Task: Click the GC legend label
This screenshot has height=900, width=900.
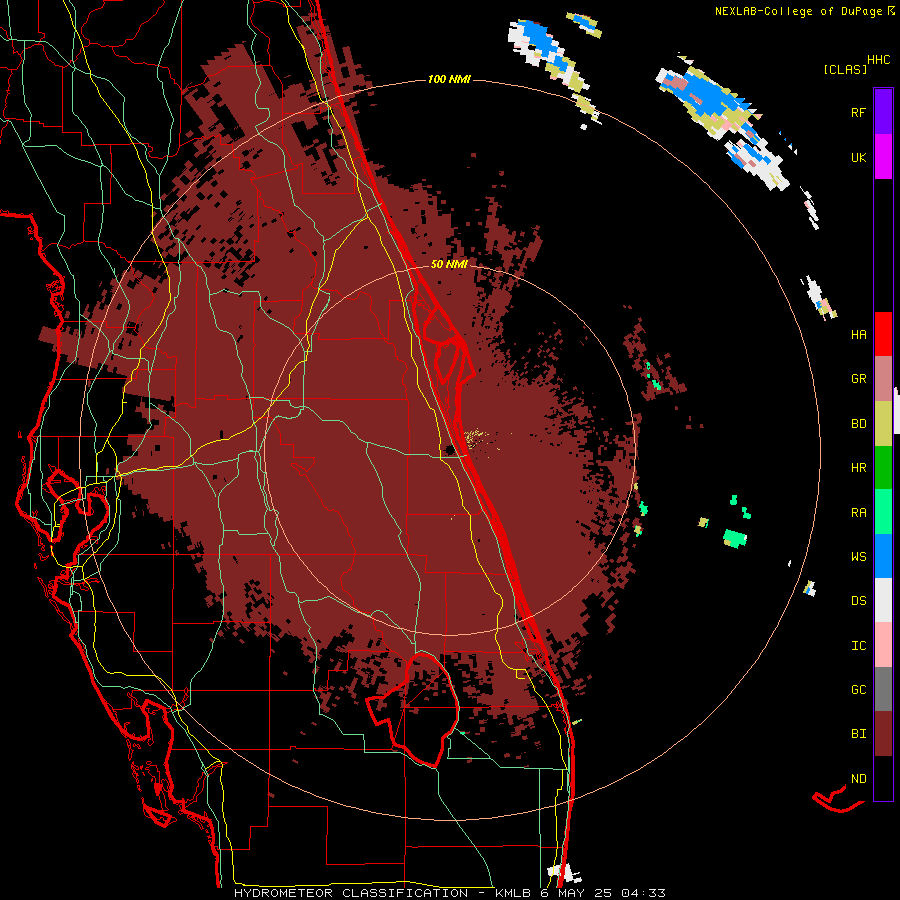Action: [858, 689]
